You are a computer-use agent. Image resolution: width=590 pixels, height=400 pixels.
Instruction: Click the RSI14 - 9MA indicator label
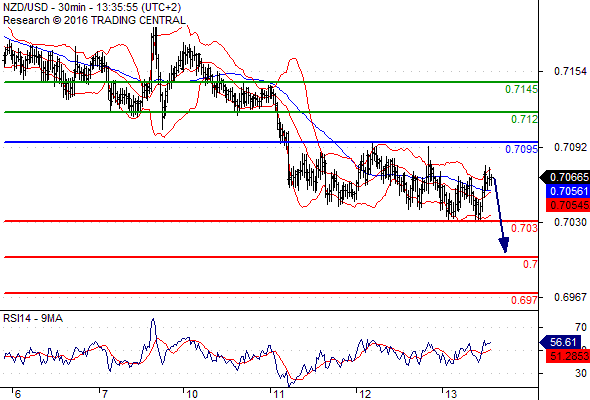(x=33, y=318)
